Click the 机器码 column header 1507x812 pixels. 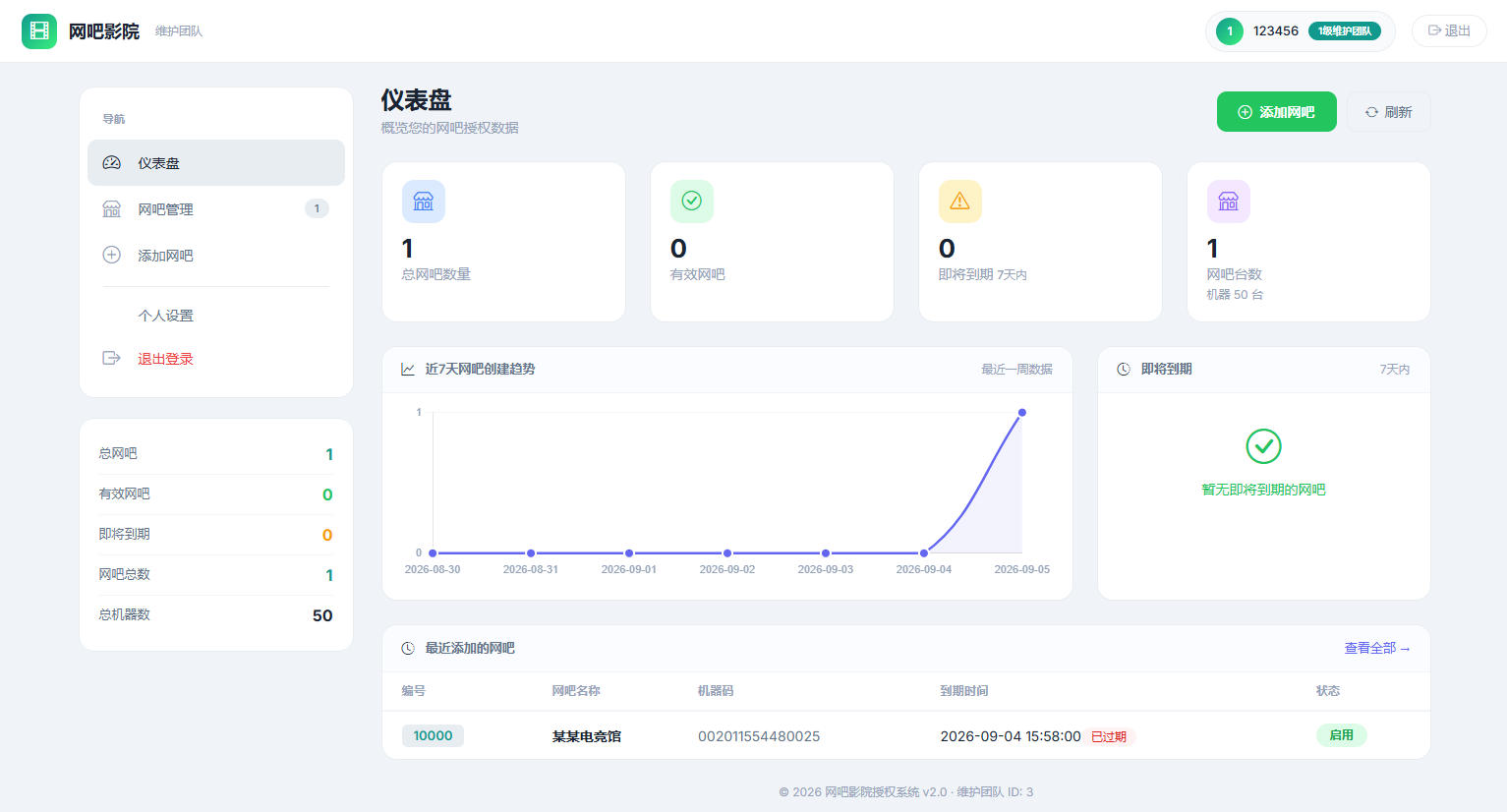click(716, 691)
